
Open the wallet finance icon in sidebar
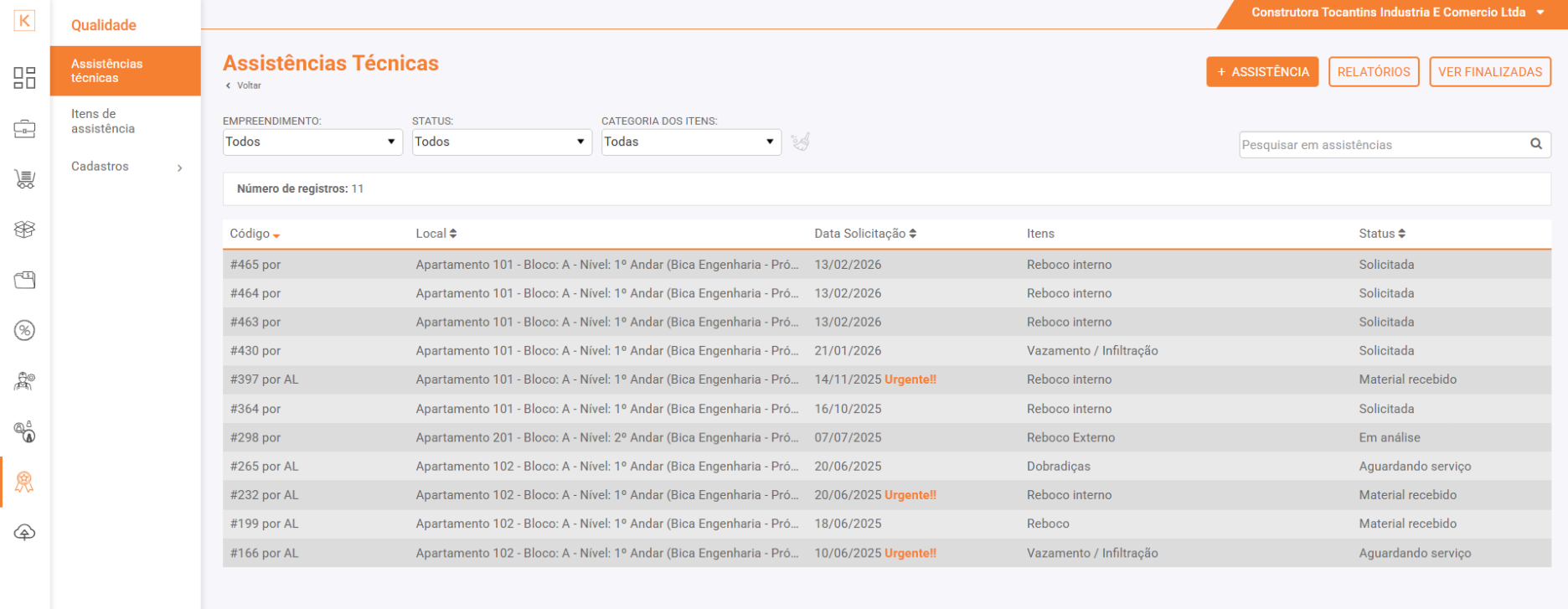tap(24, 280)
